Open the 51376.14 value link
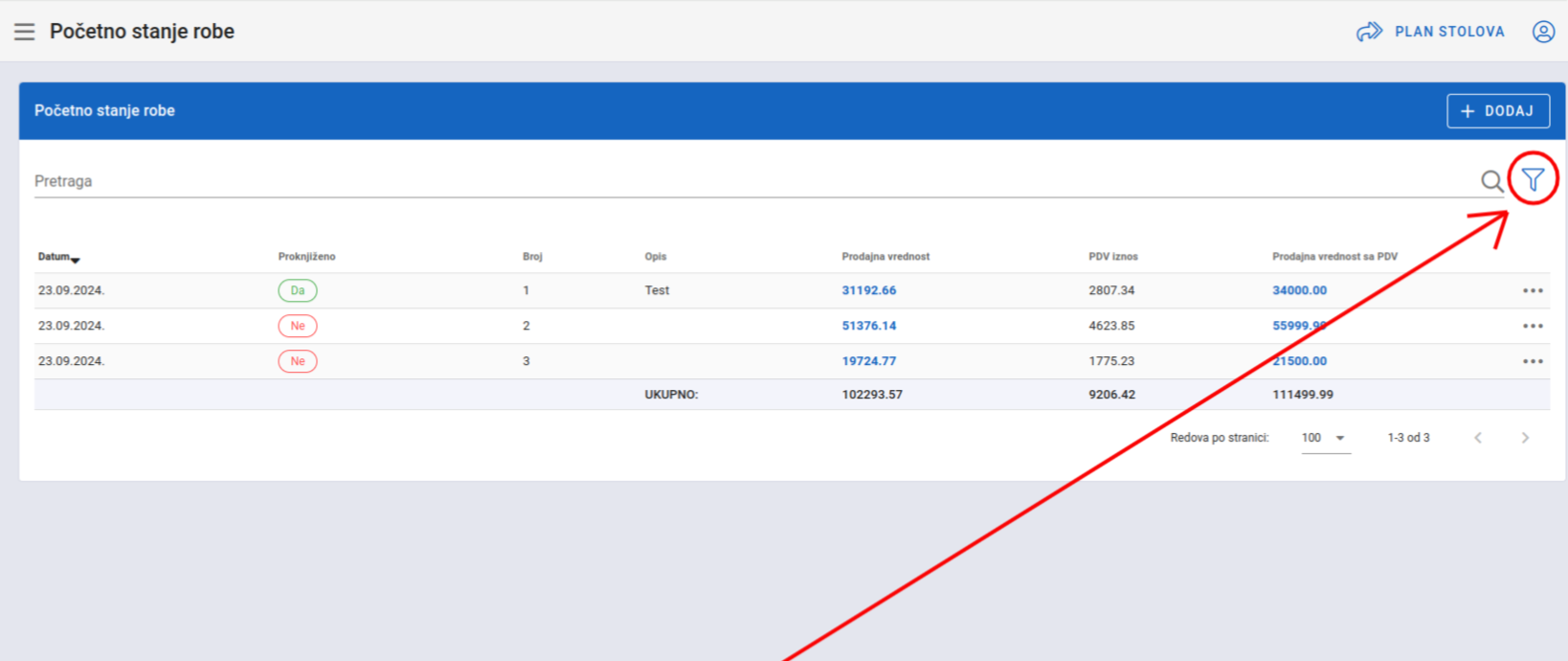 (x=869, y=326)
